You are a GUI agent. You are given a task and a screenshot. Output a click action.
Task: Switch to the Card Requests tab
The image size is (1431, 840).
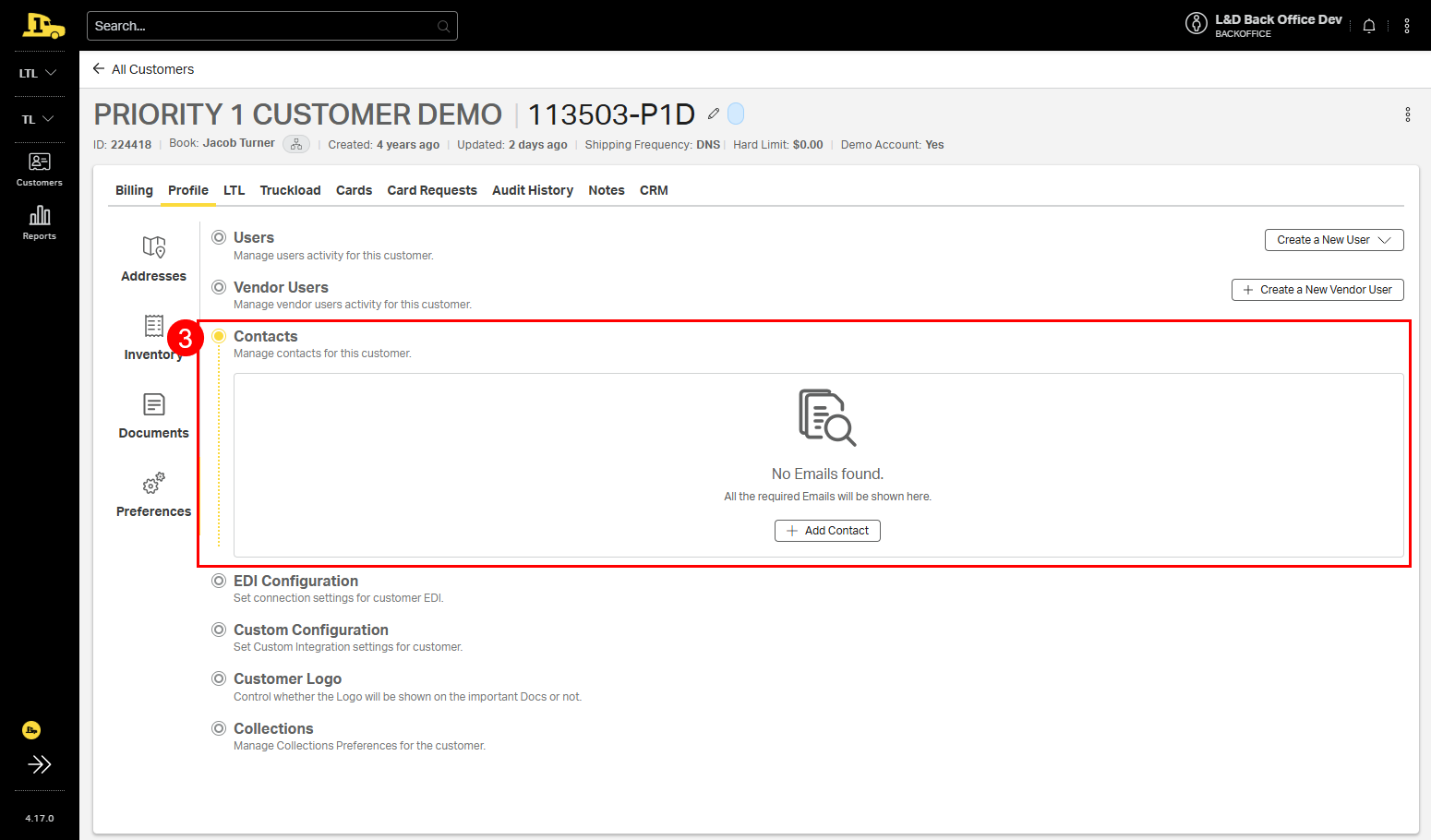click(x=432, y=190)
